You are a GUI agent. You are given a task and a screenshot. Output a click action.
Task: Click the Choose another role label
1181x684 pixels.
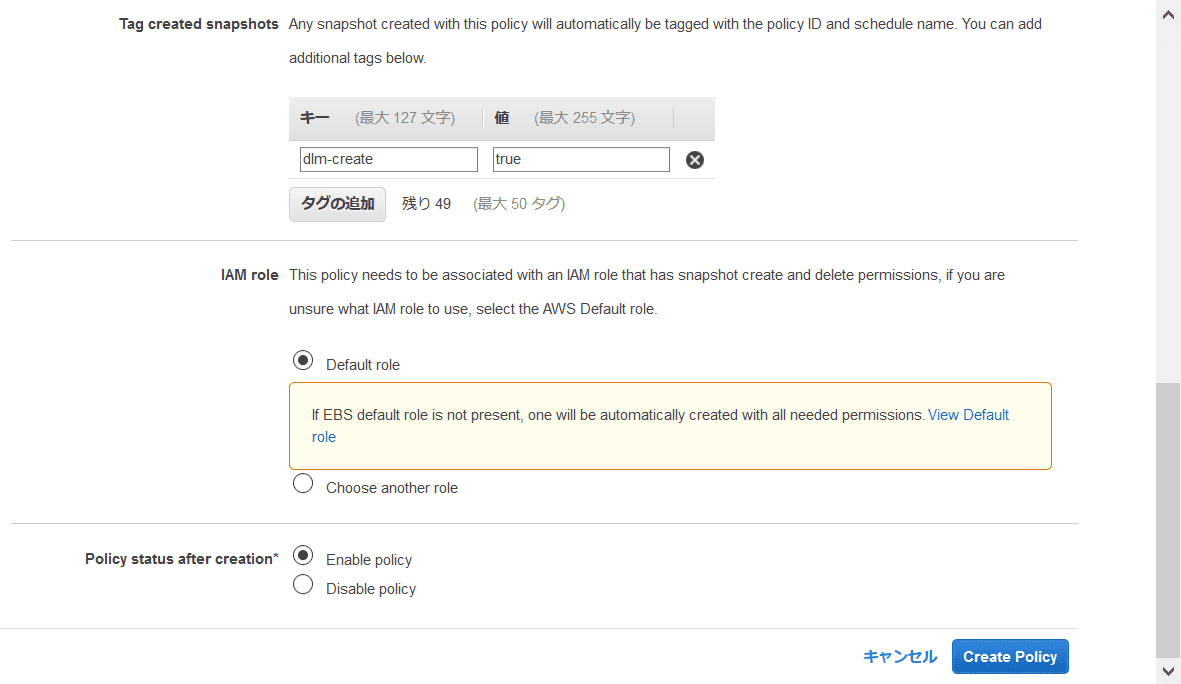(392, 488)
